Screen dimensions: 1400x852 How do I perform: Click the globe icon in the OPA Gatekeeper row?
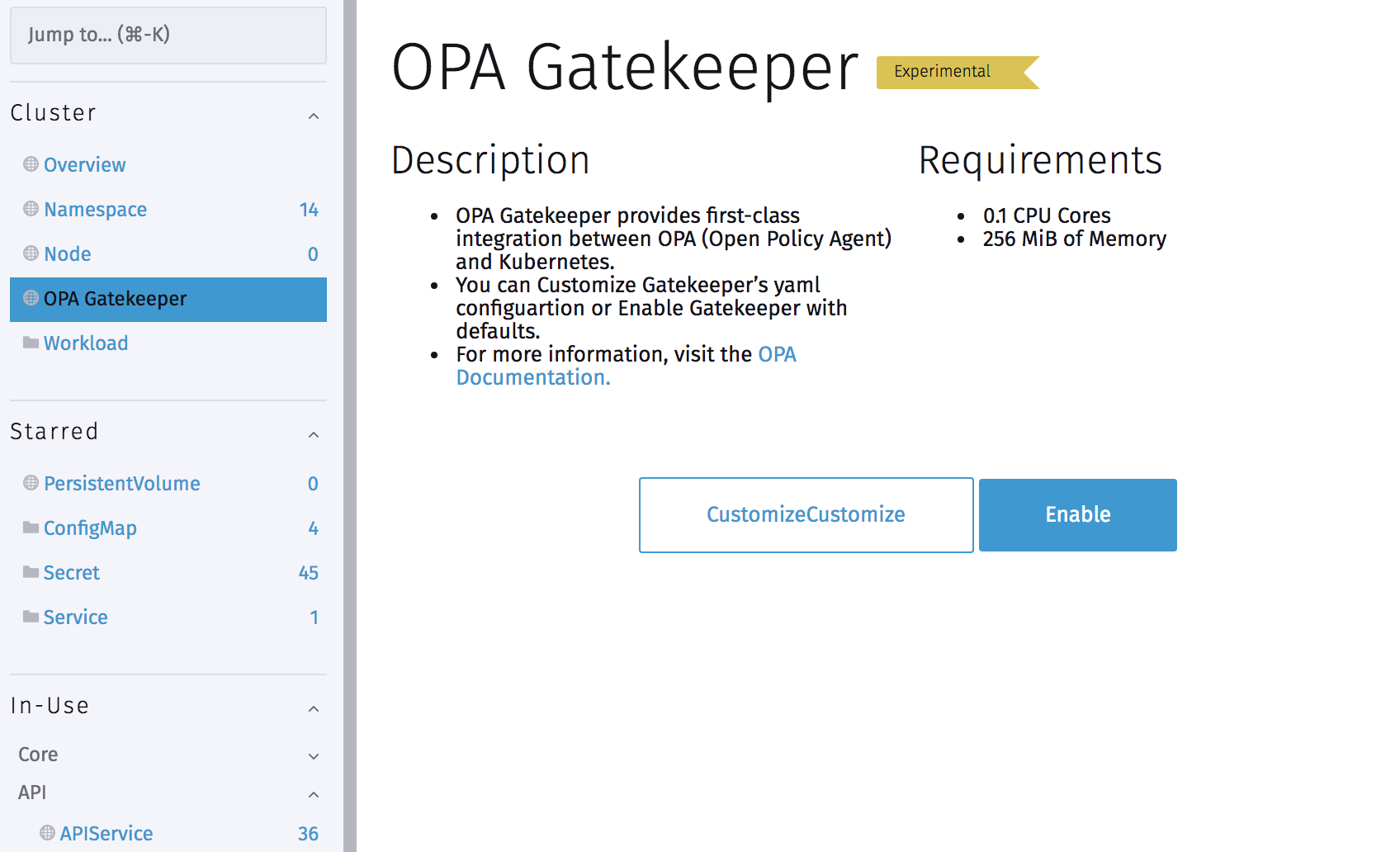[x=30, y=298]
